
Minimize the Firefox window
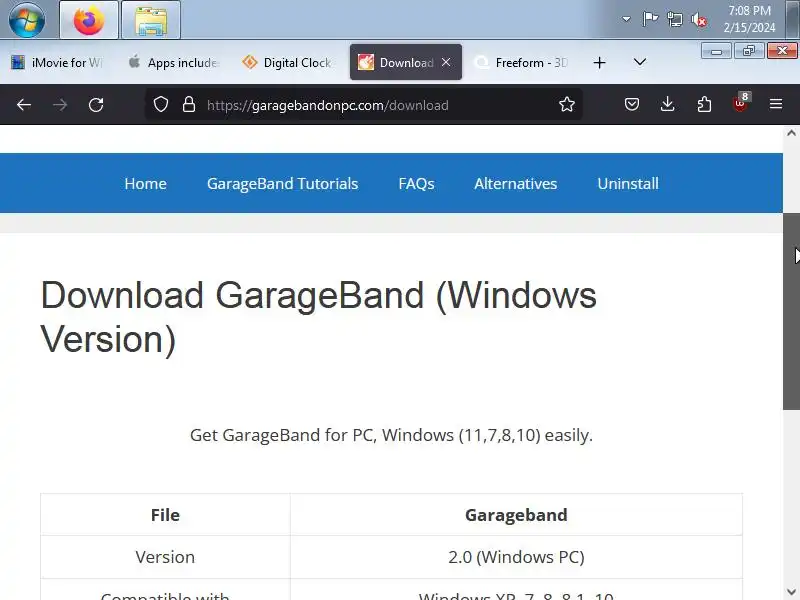click(x=716, y=51)
